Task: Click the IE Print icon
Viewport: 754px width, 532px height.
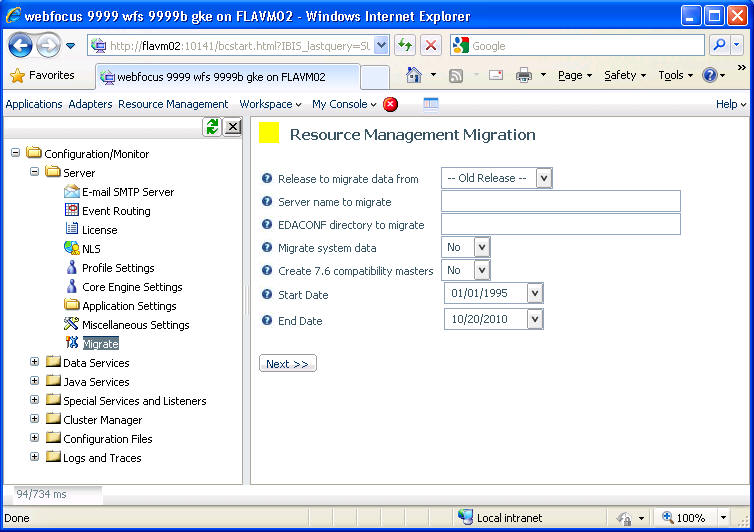Action: (x=523, y=75)
